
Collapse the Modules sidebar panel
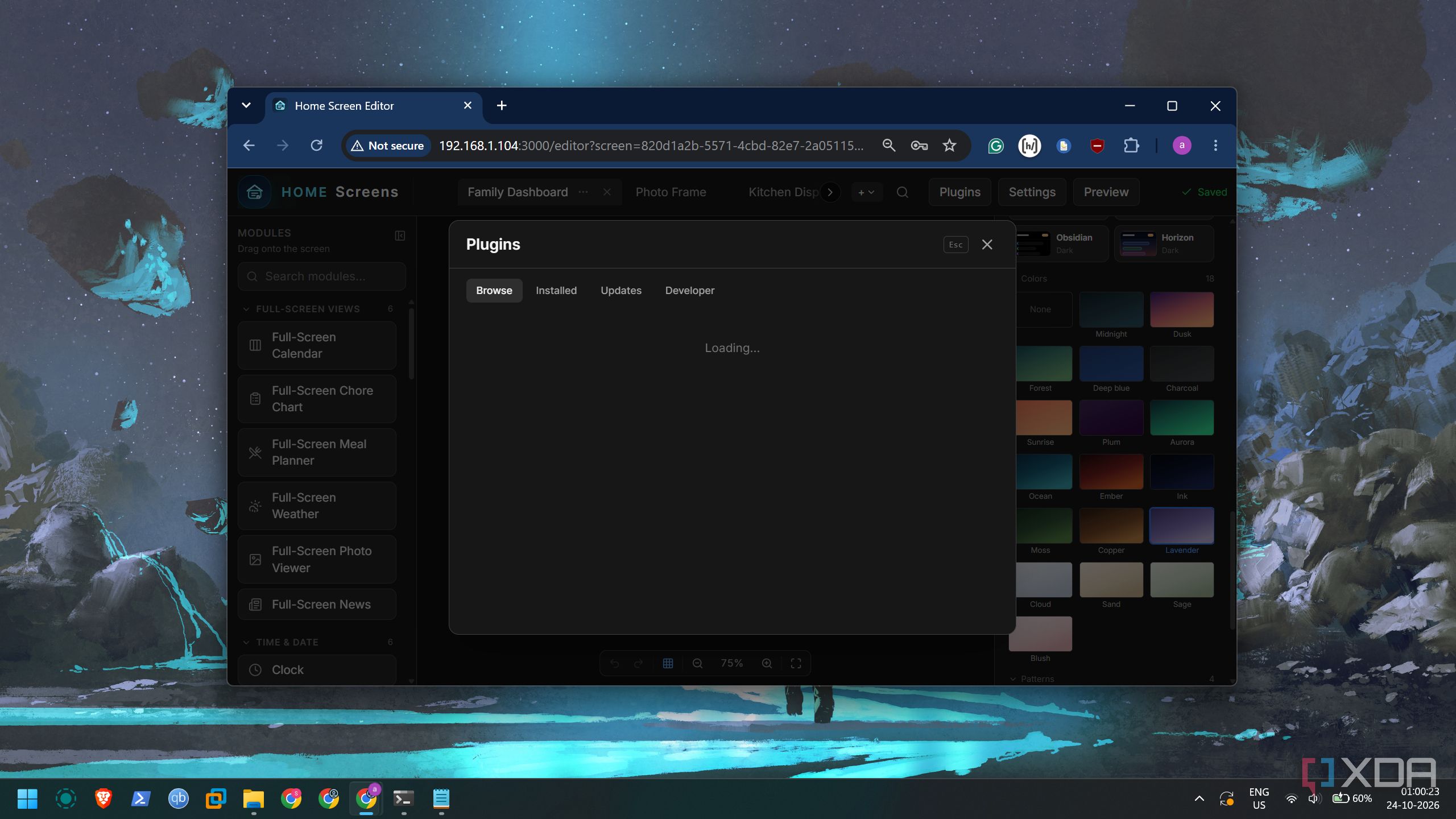point(400,235)
